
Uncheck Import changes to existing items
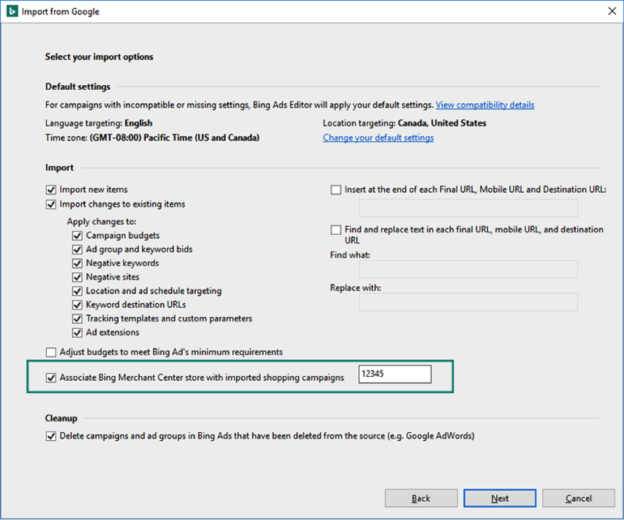pyautogui.click(x=51, y=204)
